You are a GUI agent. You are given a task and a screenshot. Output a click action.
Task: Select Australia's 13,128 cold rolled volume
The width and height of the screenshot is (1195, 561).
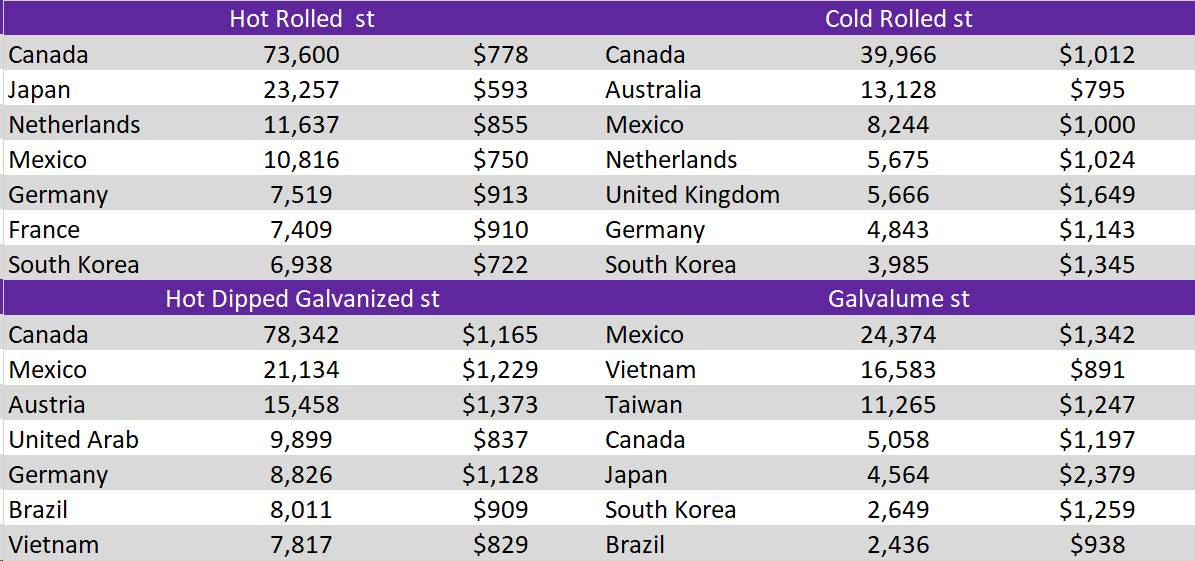[x=899, y=90]
